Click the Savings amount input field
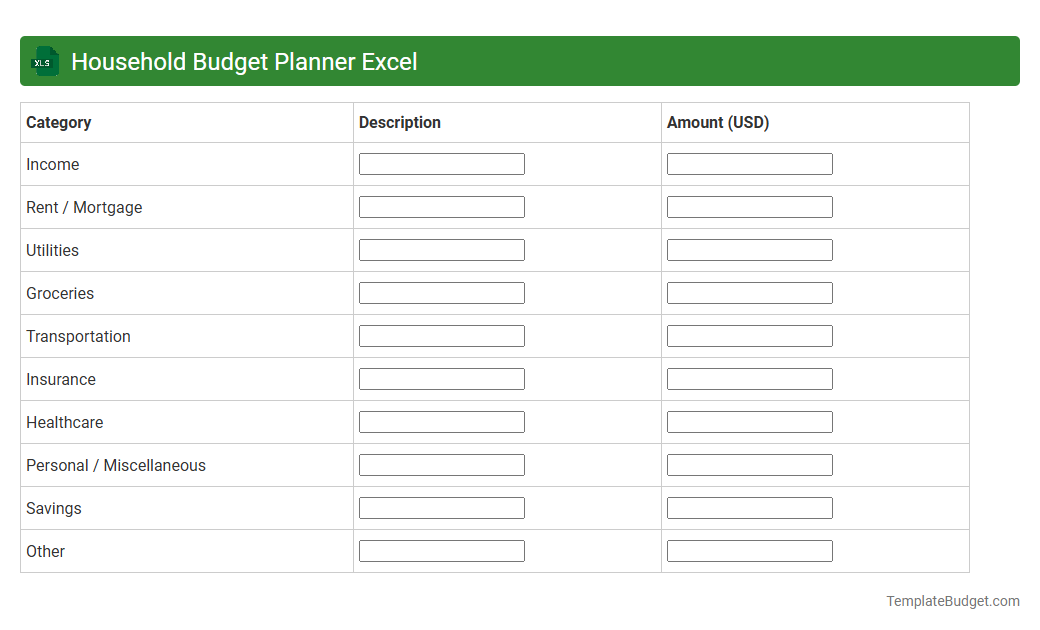 (749, 507)
